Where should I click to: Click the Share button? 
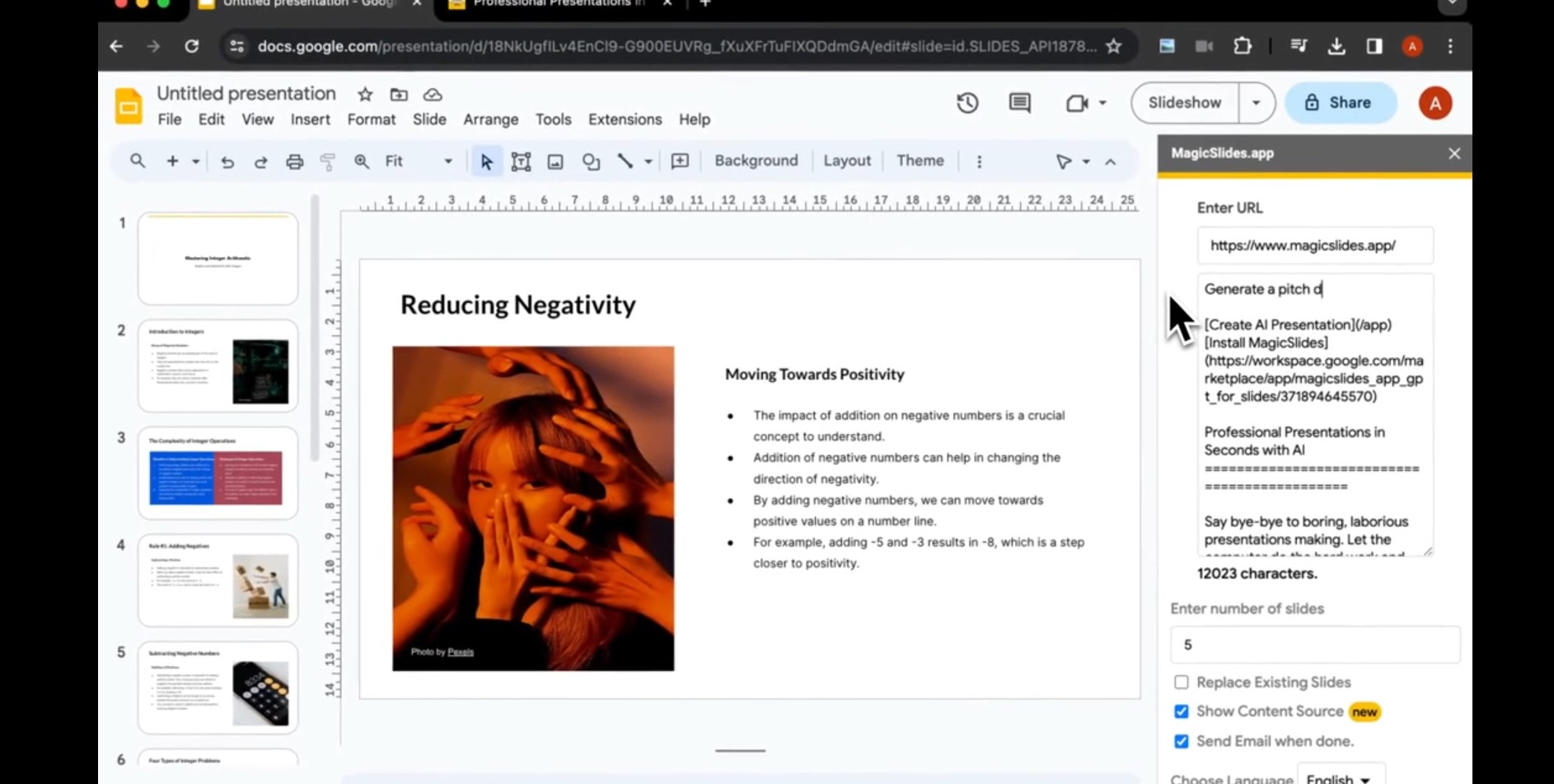pyautogui.click(x=1341, y=103)
